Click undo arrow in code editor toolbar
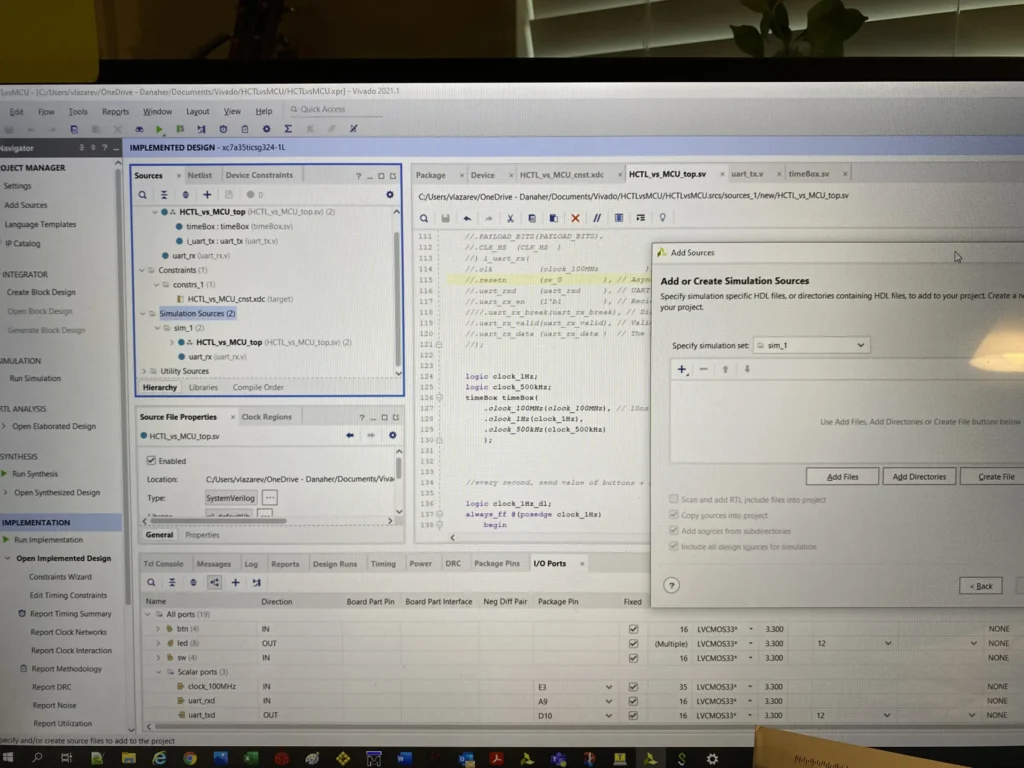Screen dimensions: 1024x768 pos(467,218)
